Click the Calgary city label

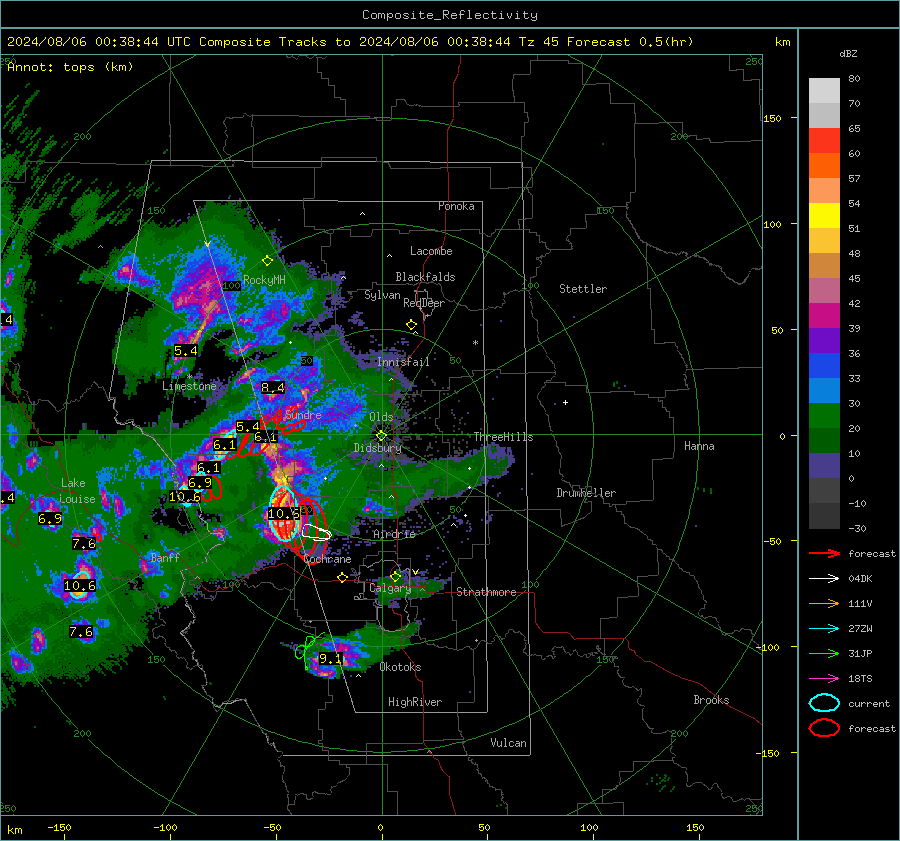pyautogui.click(x=390, y=588)
